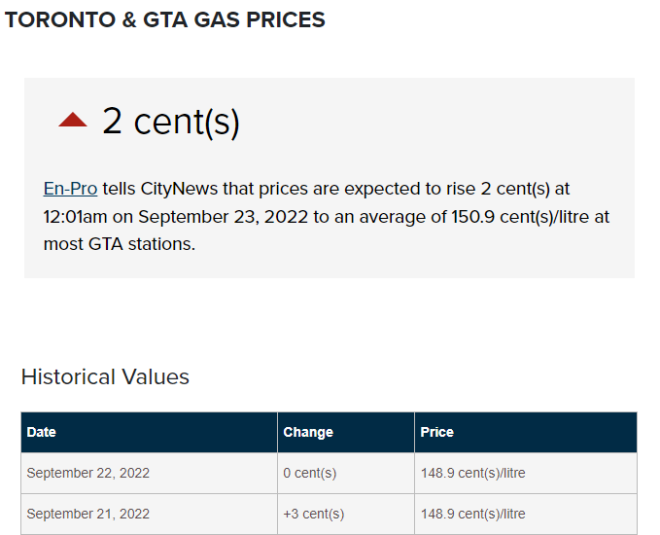Image resolution: width=660 pixels, height=535 pixels.
Task: Click the 'most GTA stations' text line
Action: (120, 244)
